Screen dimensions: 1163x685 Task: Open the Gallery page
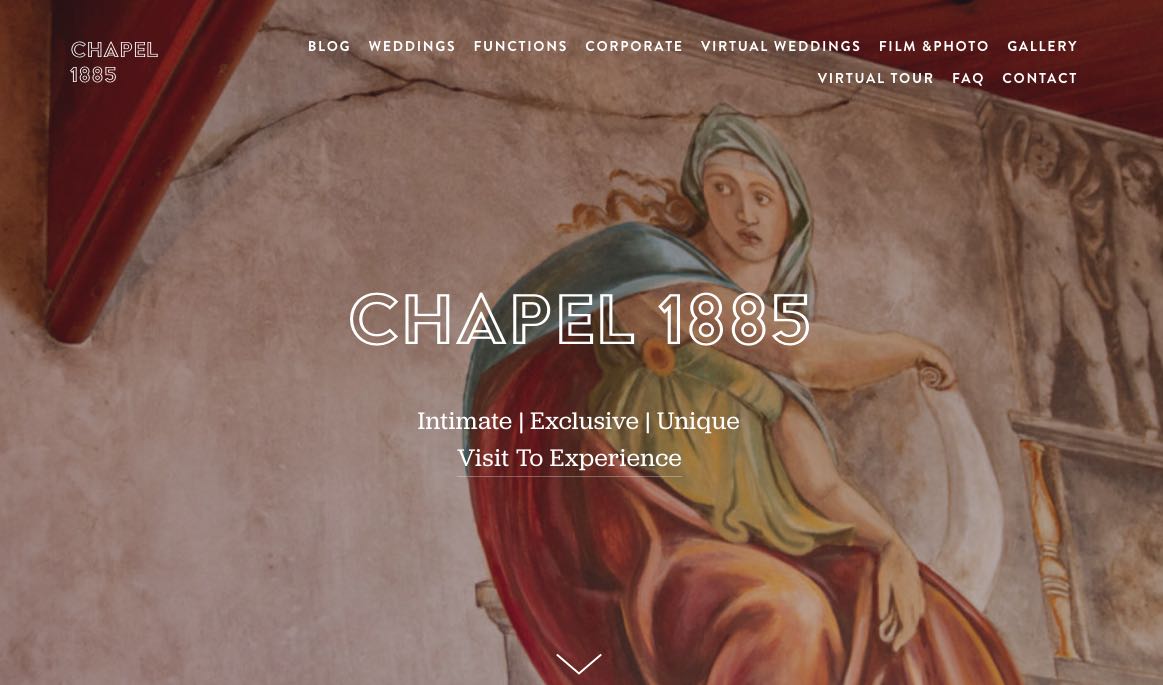pos(1041,46)
